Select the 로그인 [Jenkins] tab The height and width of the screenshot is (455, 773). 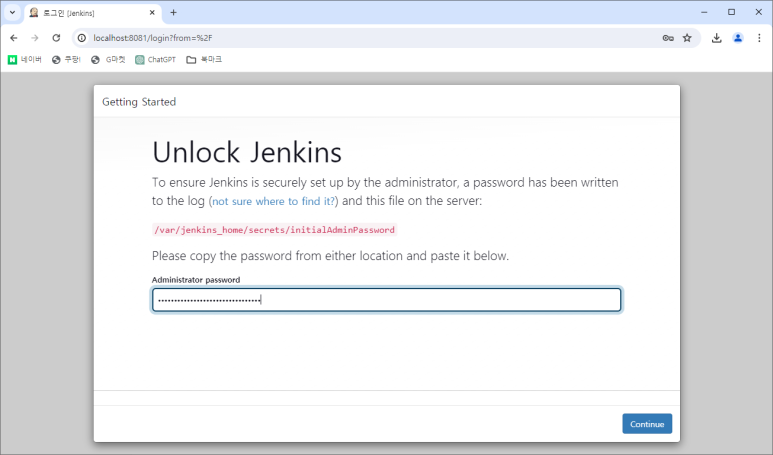coord(93,13)
